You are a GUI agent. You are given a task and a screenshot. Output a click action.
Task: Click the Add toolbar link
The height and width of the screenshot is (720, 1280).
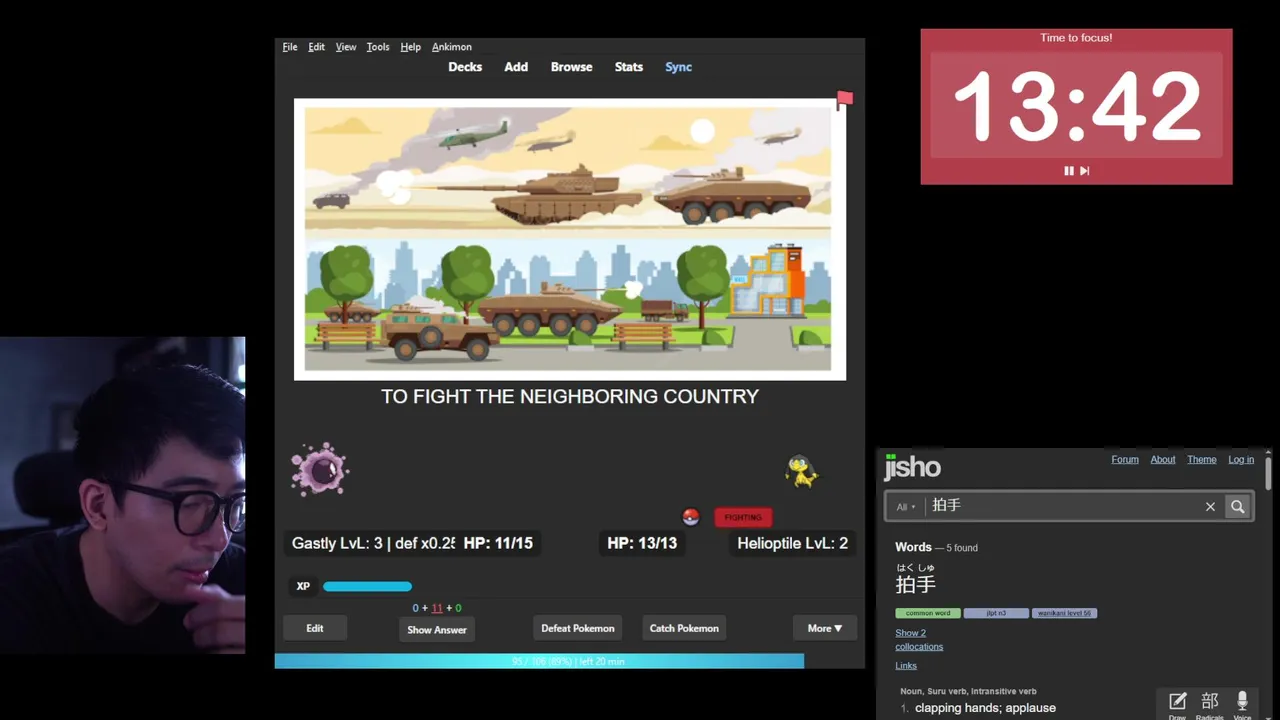[x=516, y=67]
